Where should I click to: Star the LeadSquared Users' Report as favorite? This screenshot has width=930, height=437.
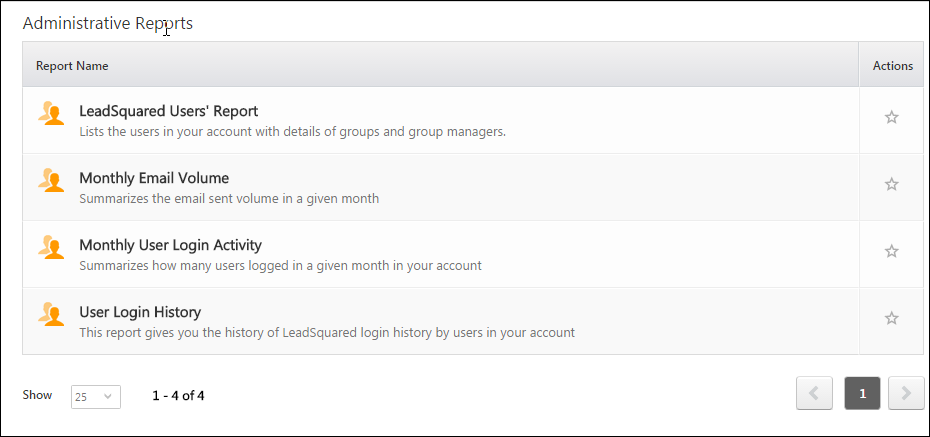pyautogui.click(x=891, y=118)
